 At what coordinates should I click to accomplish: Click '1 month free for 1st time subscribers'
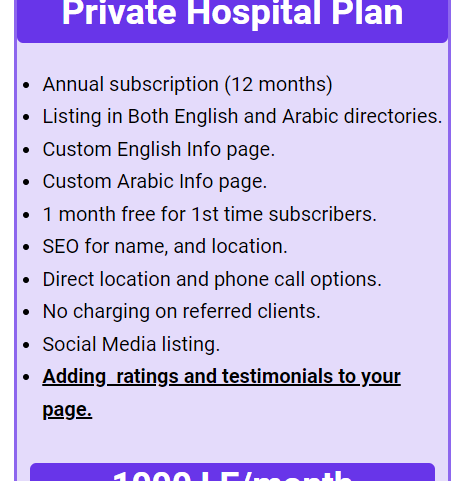(x=210, y=214)
